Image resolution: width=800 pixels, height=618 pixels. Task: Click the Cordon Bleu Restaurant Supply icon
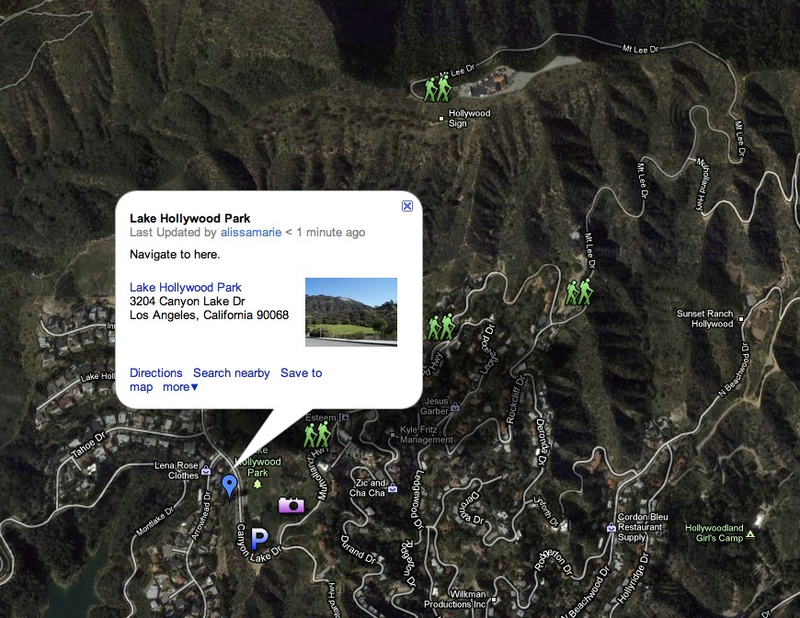tap(611, 527)
